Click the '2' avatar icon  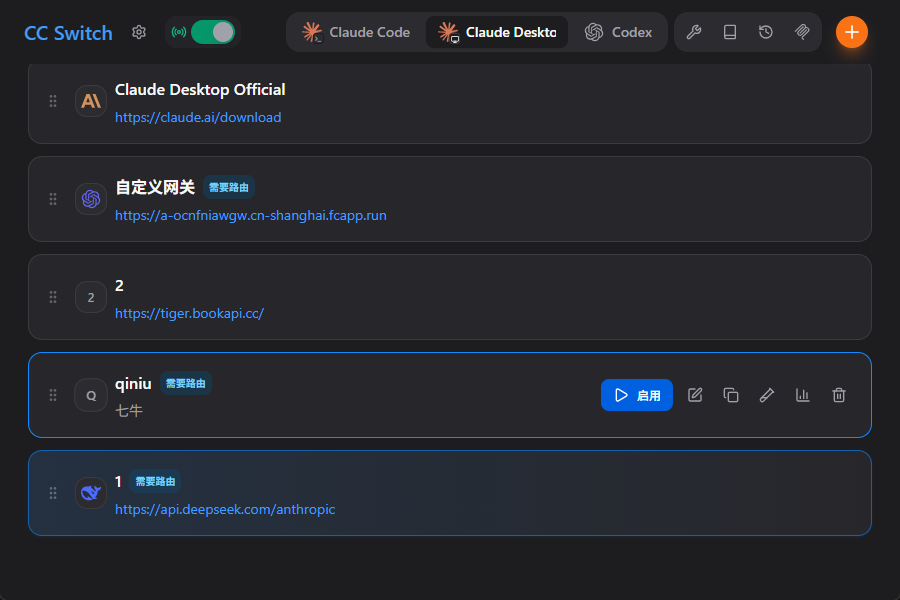pyautogui.click(x=91, y=297)
